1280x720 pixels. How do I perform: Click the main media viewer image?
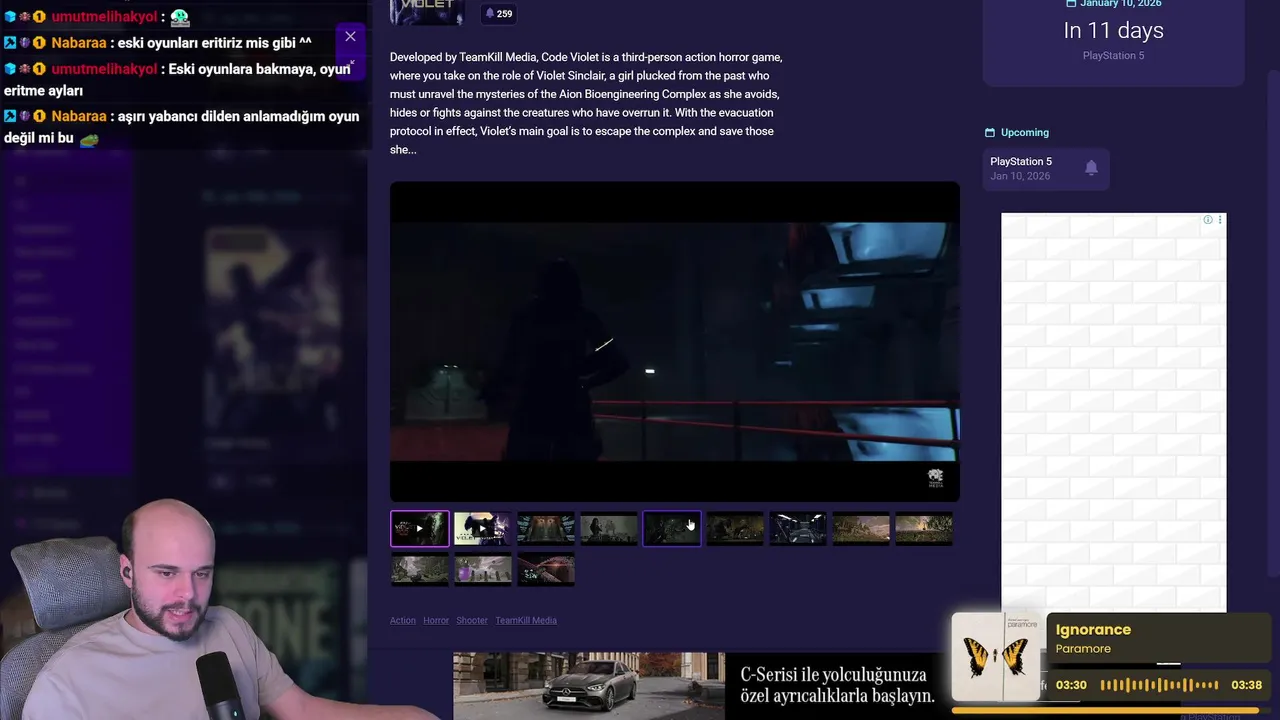675,341
